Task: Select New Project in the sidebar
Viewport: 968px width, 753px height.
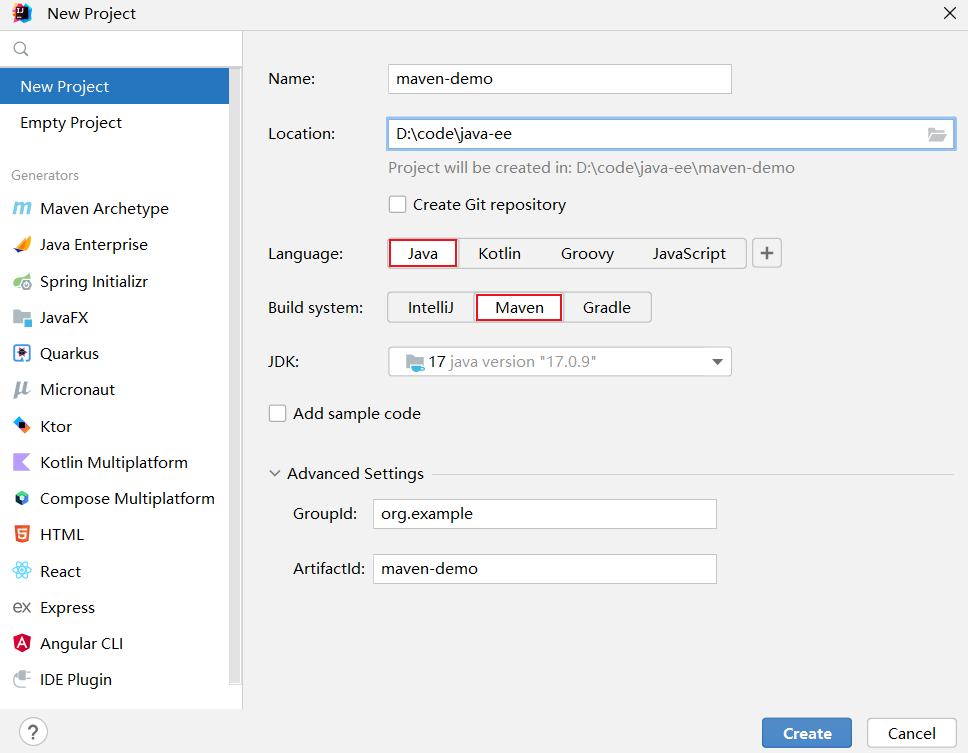Action: click(x=114, y=86)
